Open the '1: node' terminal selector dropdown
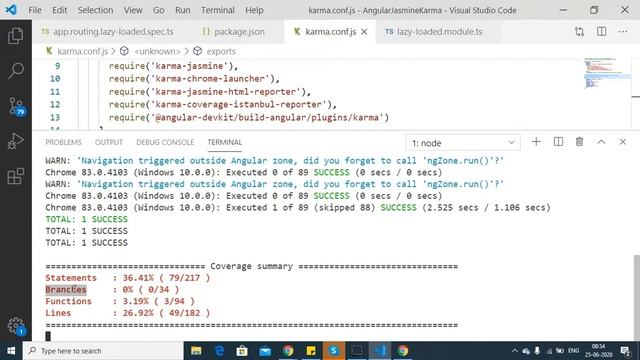Screen dimensions: 640x360 pos(463,143)
